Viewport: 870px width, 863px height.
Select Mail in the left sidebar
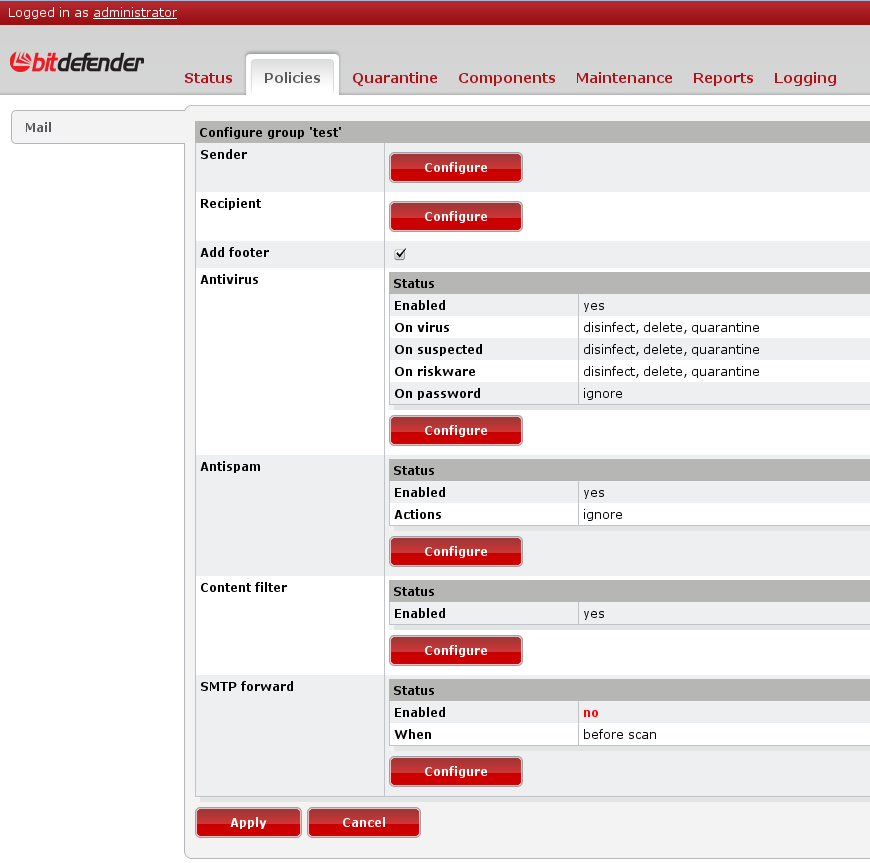(x=39, y=128)
